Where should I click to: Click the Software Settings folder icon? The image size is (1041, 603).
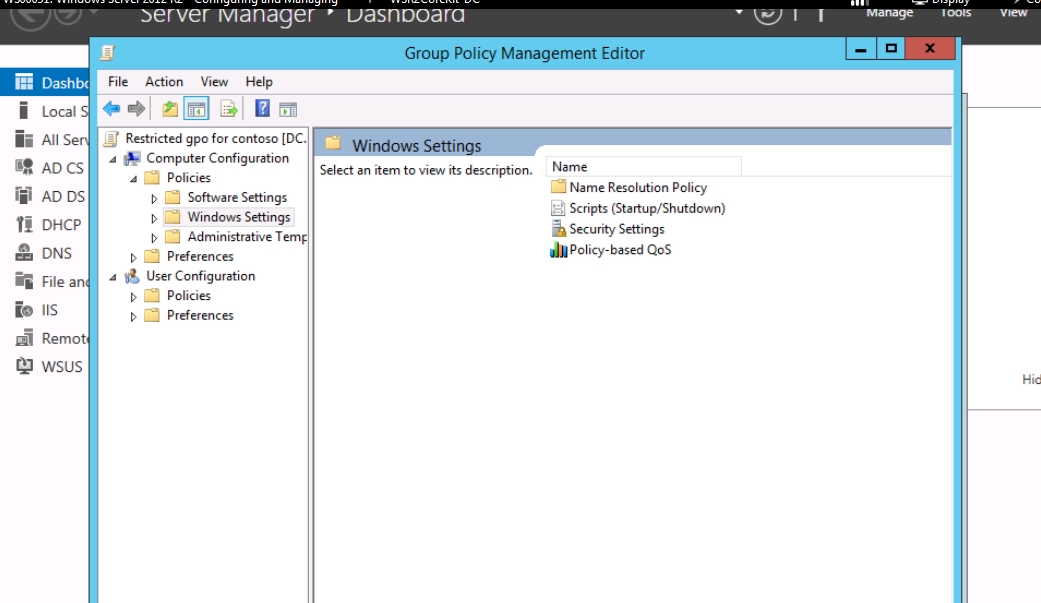pos(173,197)
